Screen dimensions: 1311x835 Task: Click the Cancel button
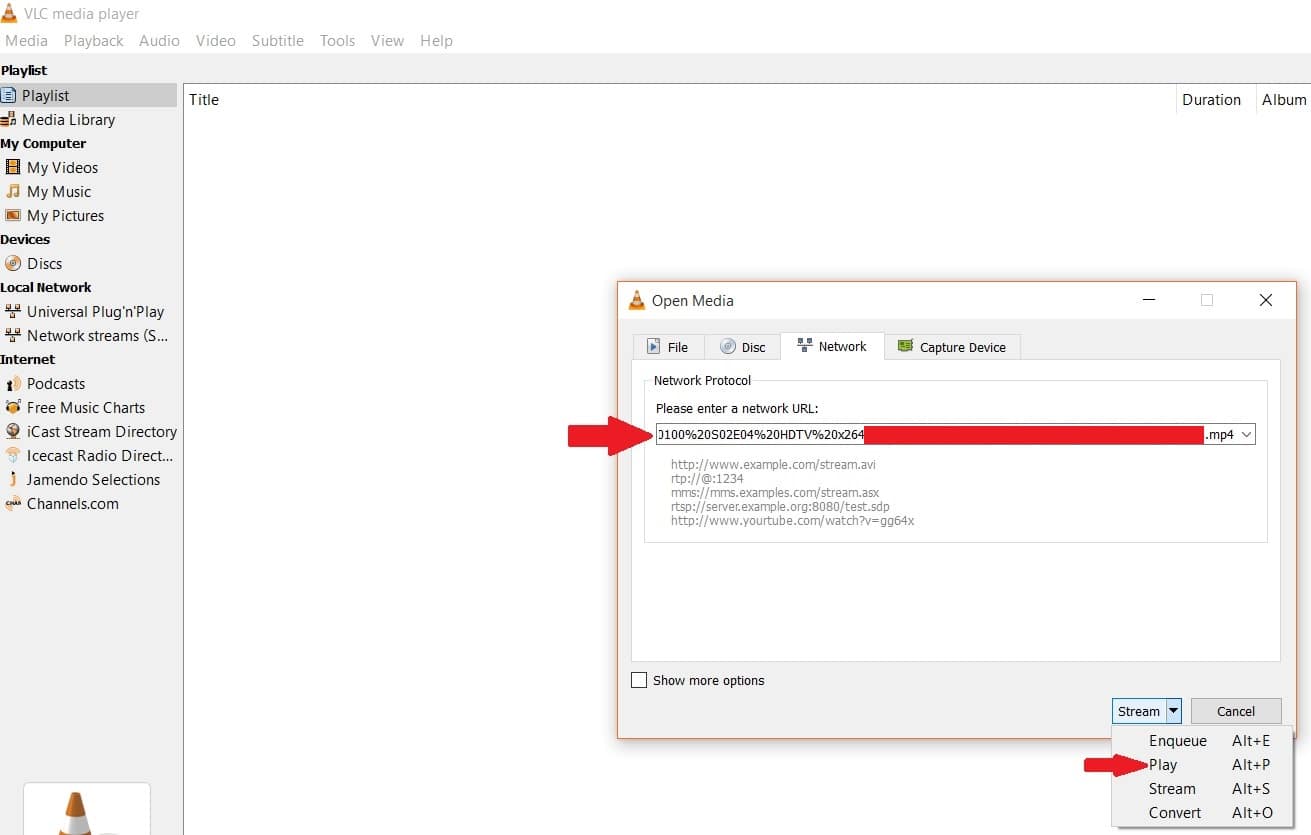(1236, 712)
